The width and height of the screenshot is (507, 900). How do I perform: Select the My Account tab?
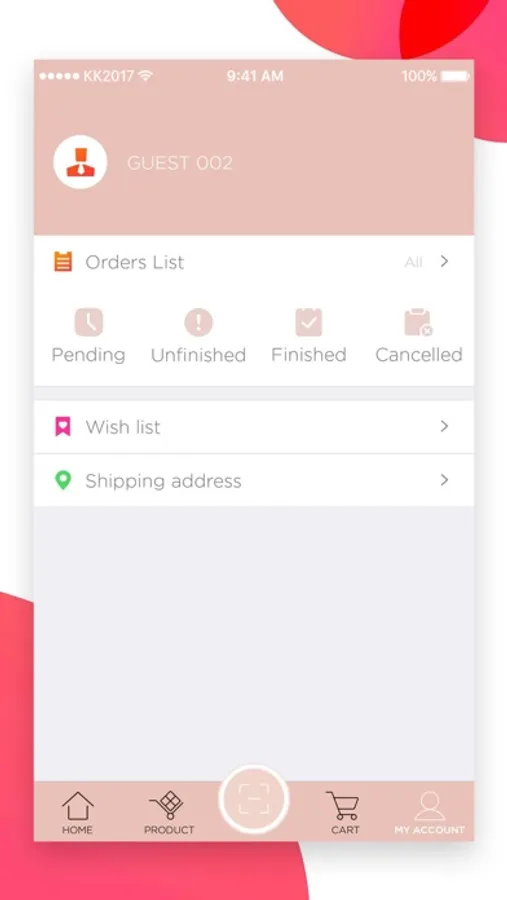pyautogui.click(x=429, y=812)
